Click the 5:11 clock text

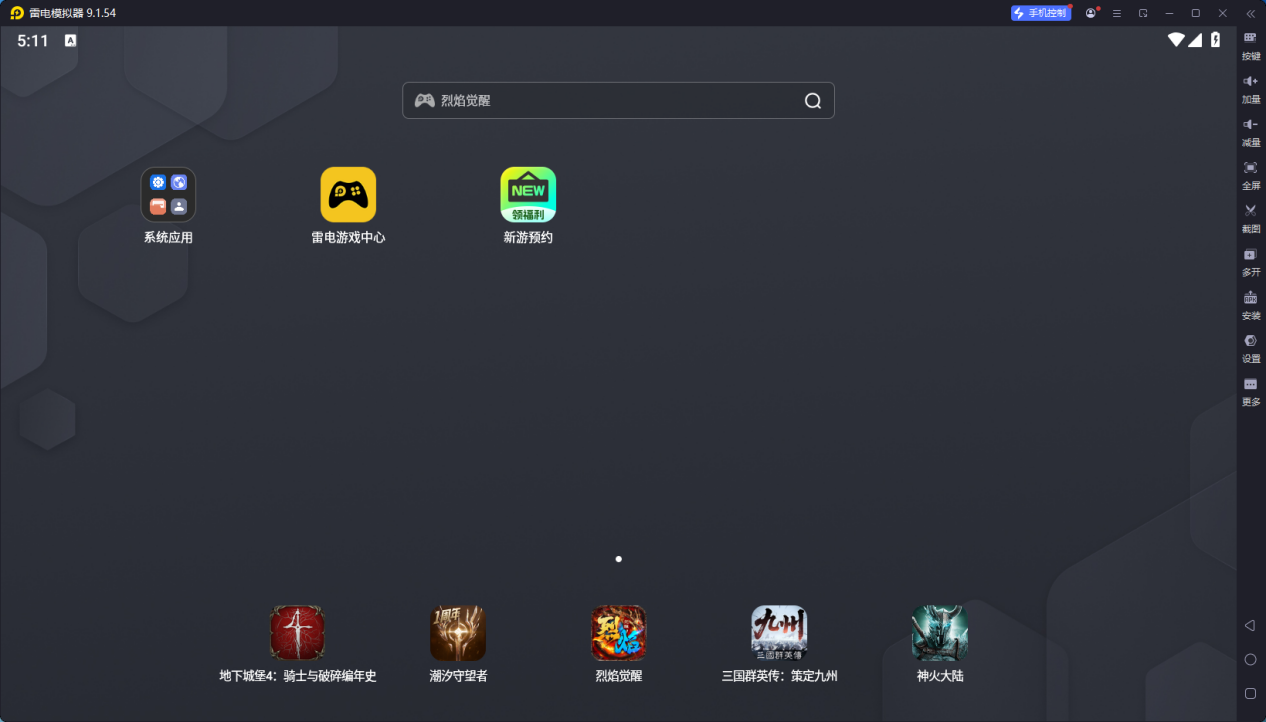point(33,41)
